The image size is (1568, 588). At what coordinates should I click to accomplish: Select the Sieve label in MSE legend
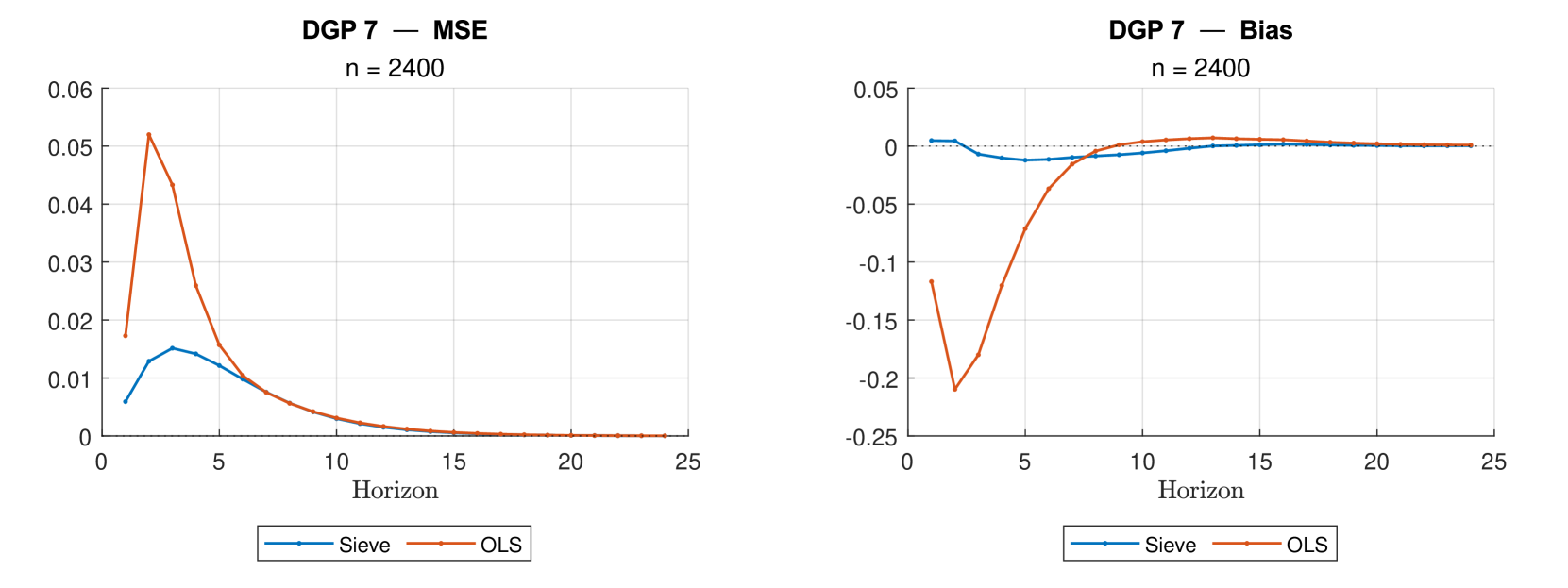pyautogui.click(x=364, y=545)
